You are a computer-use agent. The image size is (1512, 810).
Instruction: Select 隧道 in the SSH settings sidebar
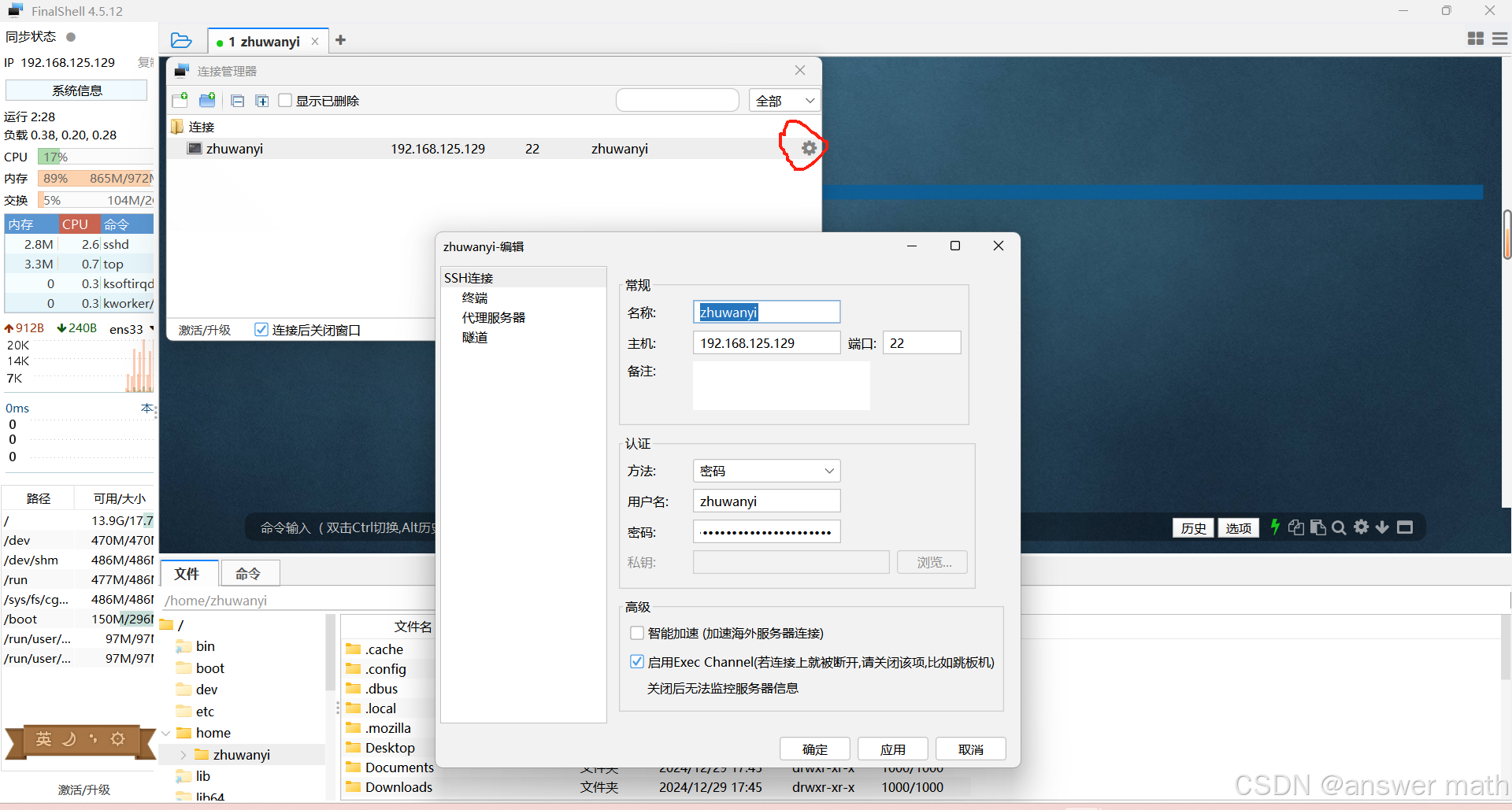(475, 337)
